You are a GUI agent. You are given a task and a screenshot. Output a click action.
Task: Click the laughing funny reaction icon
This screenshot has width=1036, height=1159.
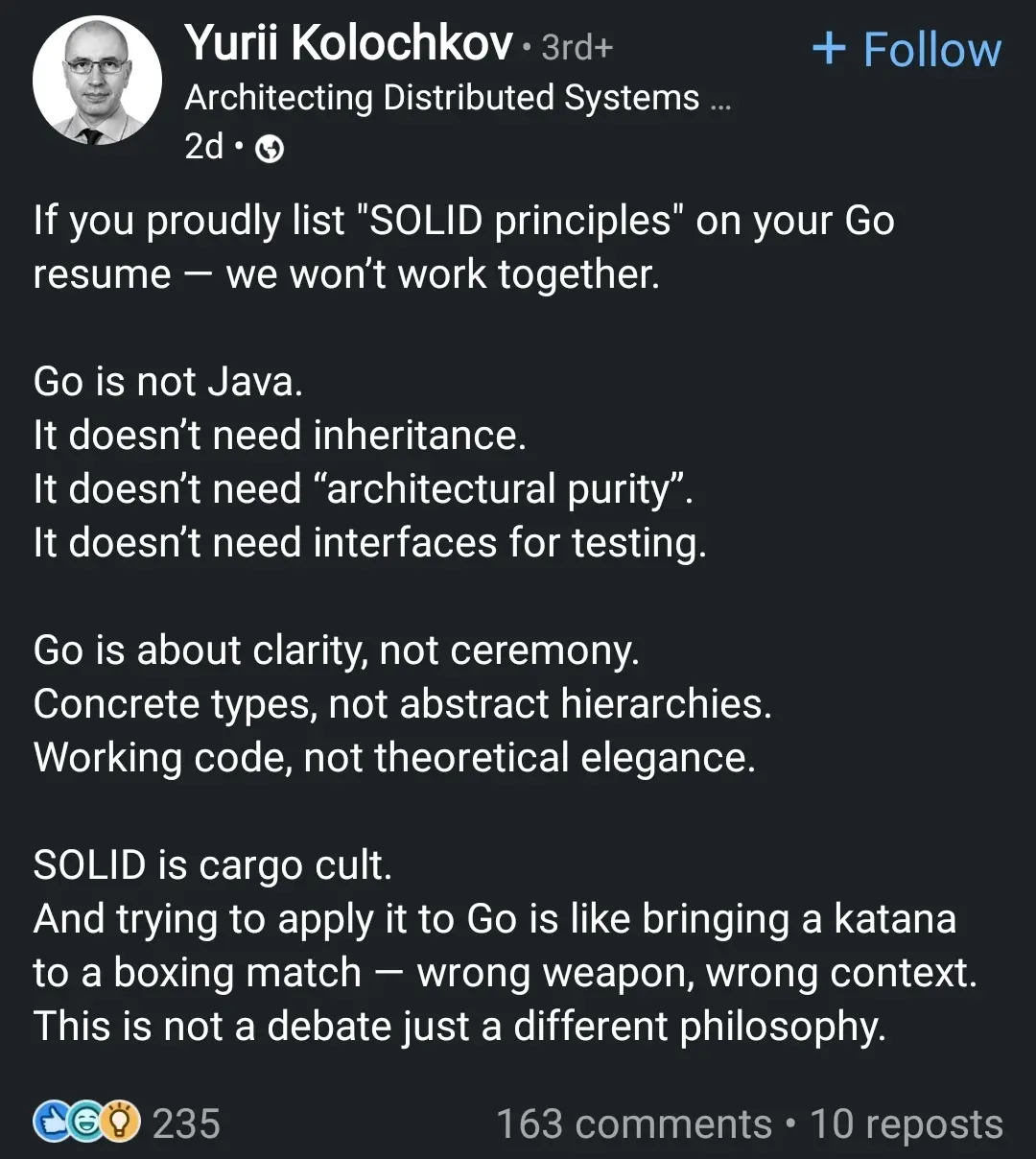point(84,1122)
